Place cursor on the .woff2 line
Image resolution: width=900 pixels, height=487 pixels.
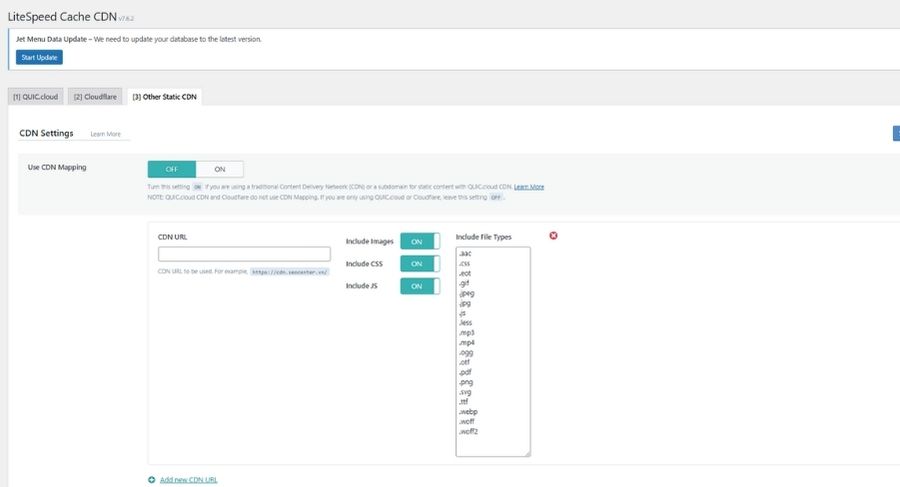tap(469, 431)
